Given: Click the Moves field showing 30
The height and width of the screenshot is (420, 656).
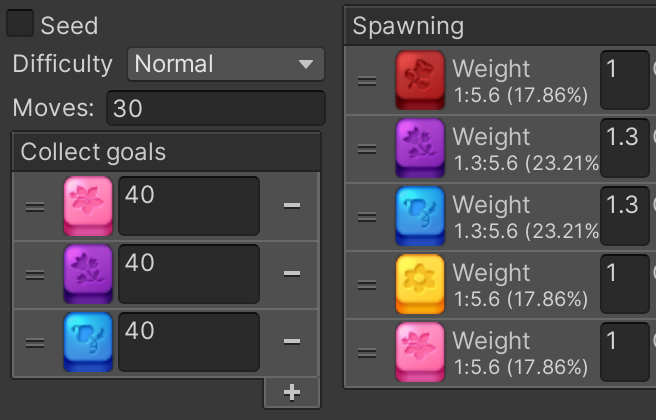Looking at the screenshot, I should pyautogui.click(x=216, y=108).
